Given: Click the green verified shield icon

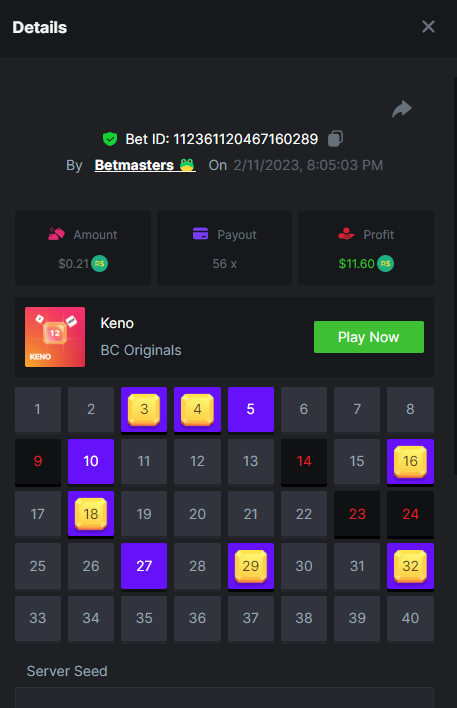Looking at the screenshot, I should pyautogui.click(x=110, y=139).
